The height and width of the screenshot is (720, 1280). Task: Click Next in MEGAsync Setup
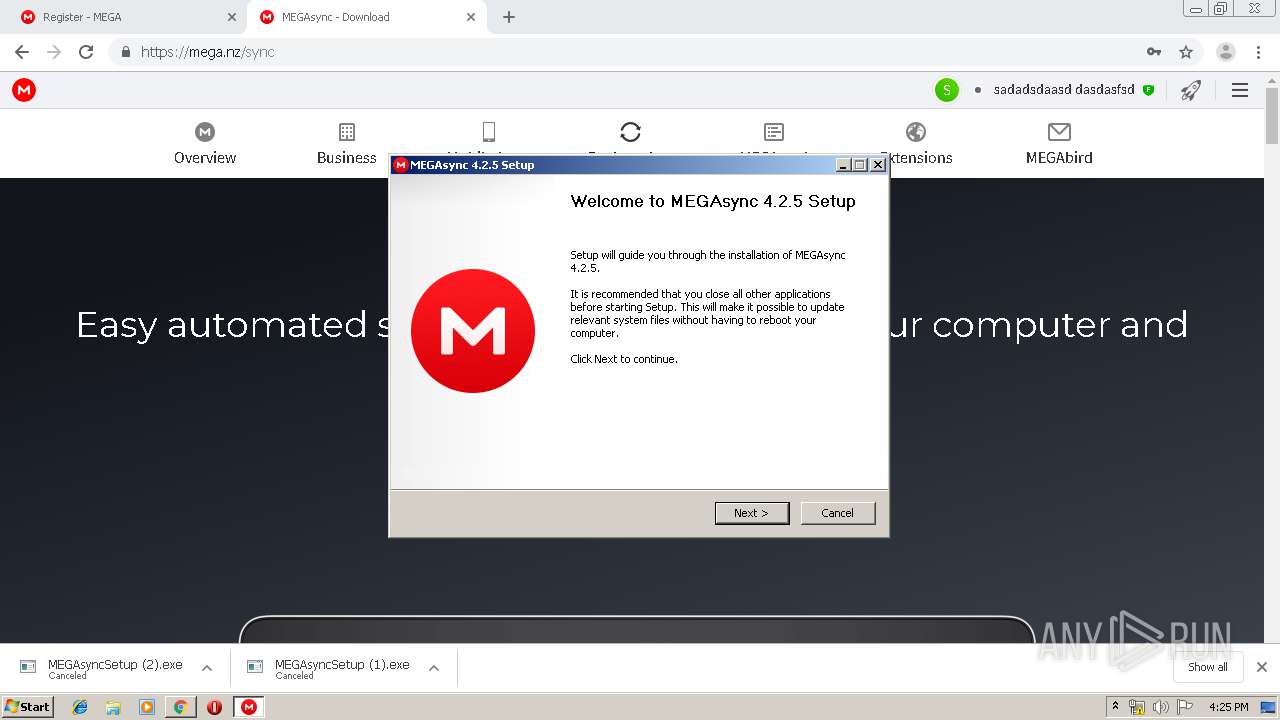(752, 513)
